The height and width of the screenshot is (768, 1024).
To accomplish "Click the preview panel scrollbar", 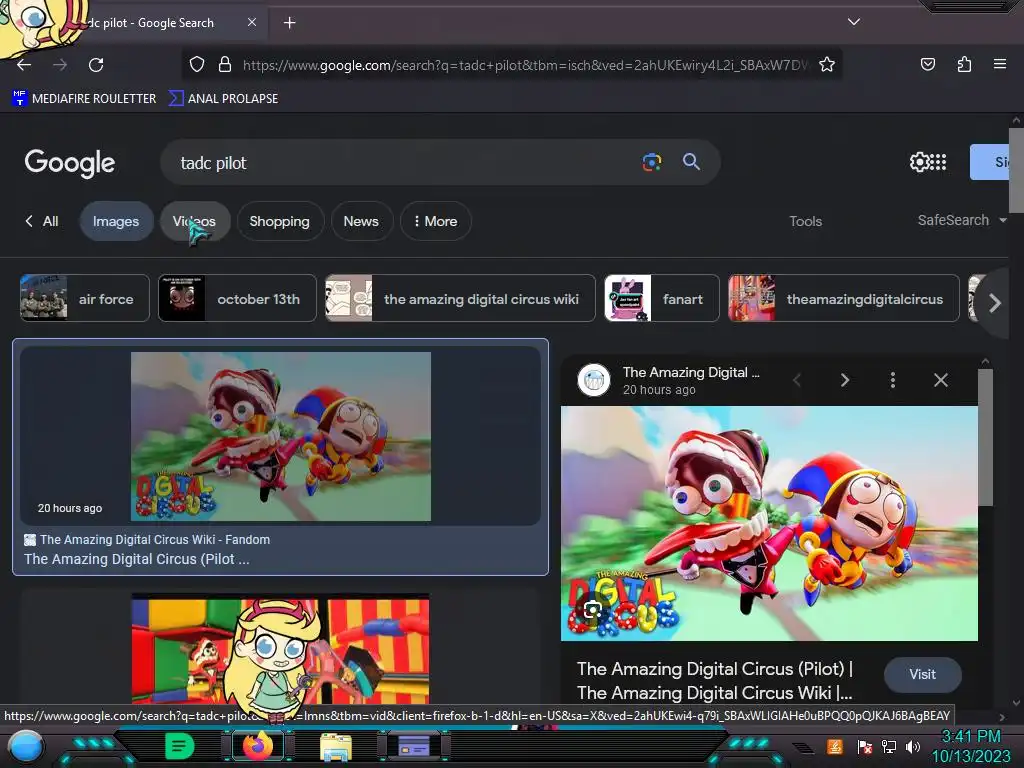I will click(985, 438).
